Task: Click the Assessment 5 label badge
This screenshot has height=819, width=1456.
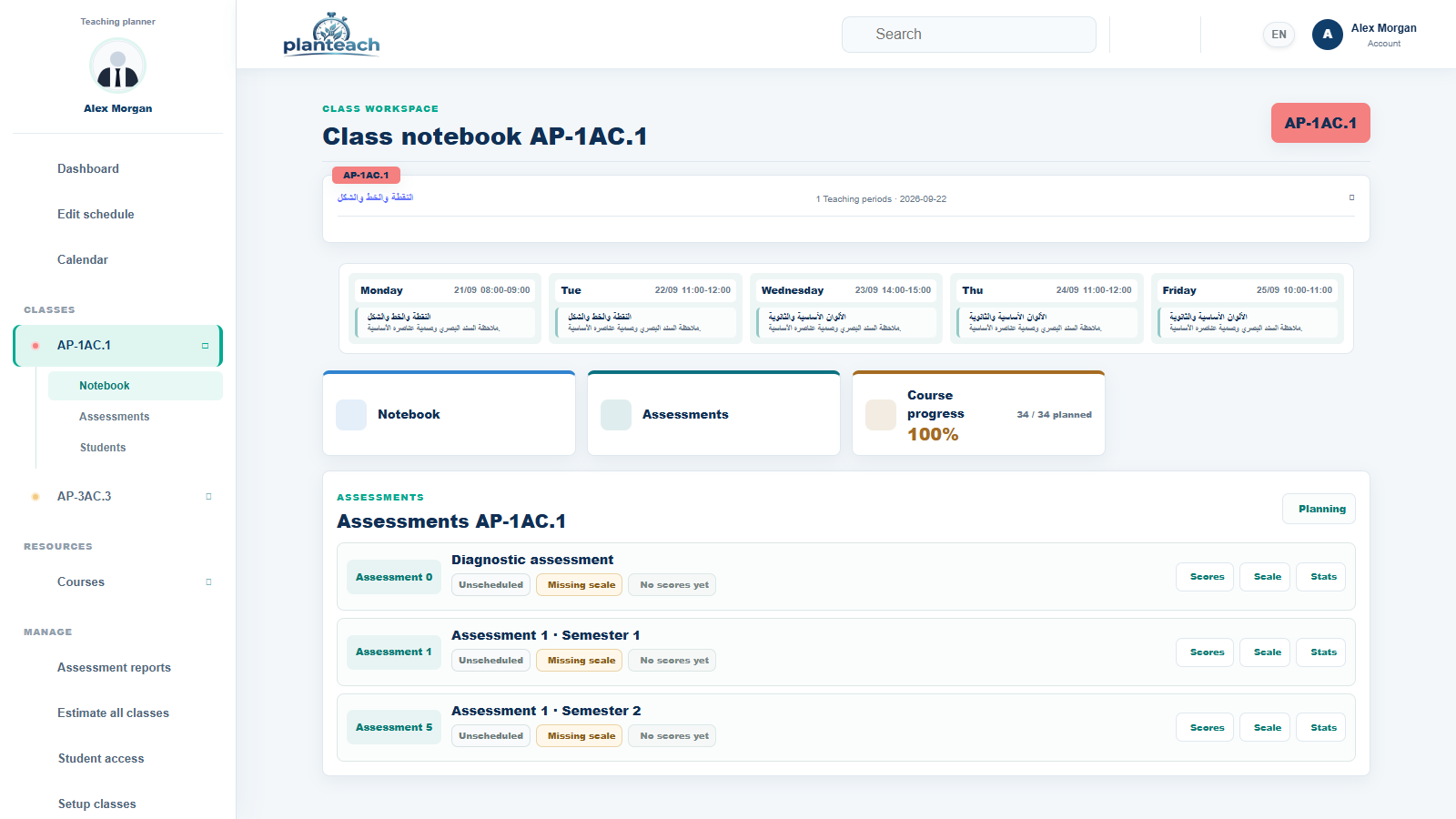Action: (x=393, y=728)
